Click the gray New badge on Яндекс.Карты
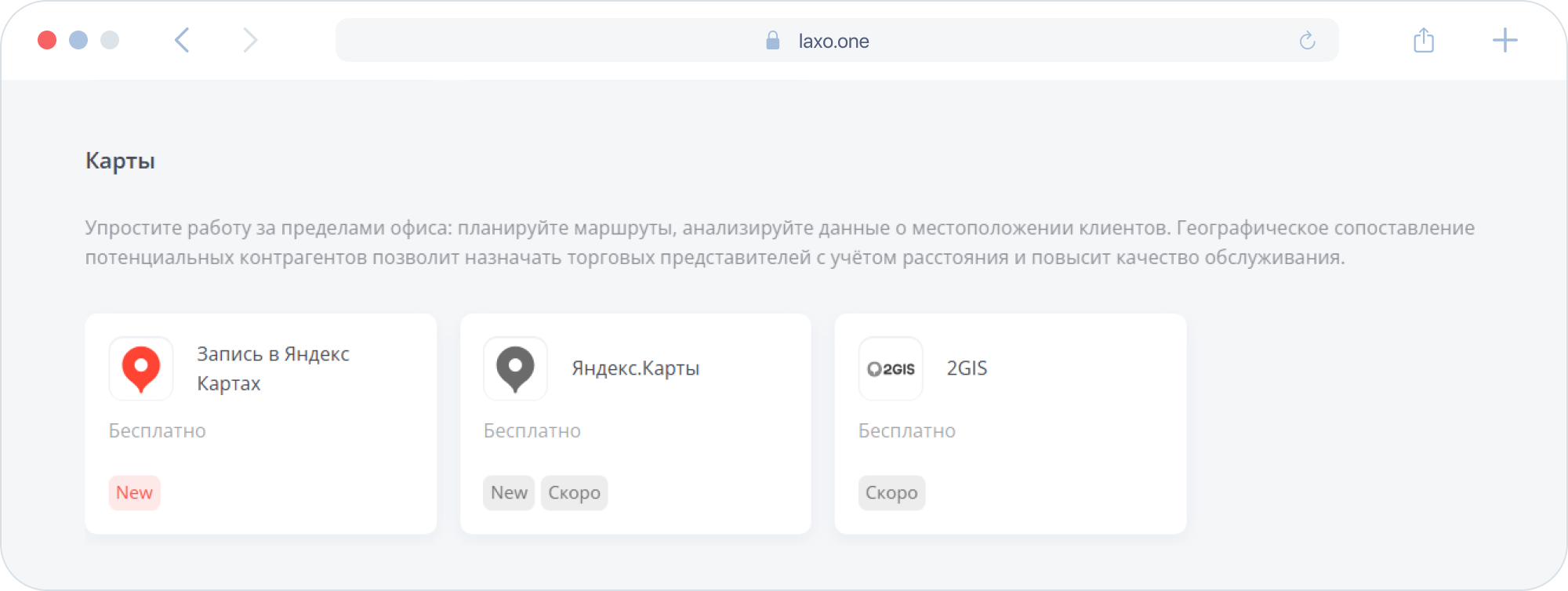The height and width of the screenshot is (591, 1568). tap(509, 493)
